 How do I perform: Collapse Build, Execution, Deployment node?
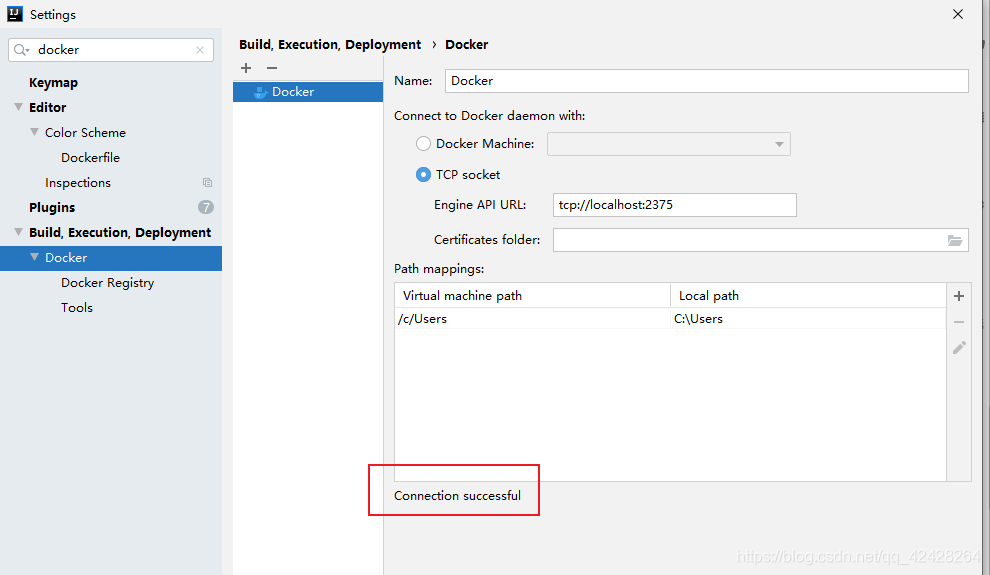click(x=18, y=232)
